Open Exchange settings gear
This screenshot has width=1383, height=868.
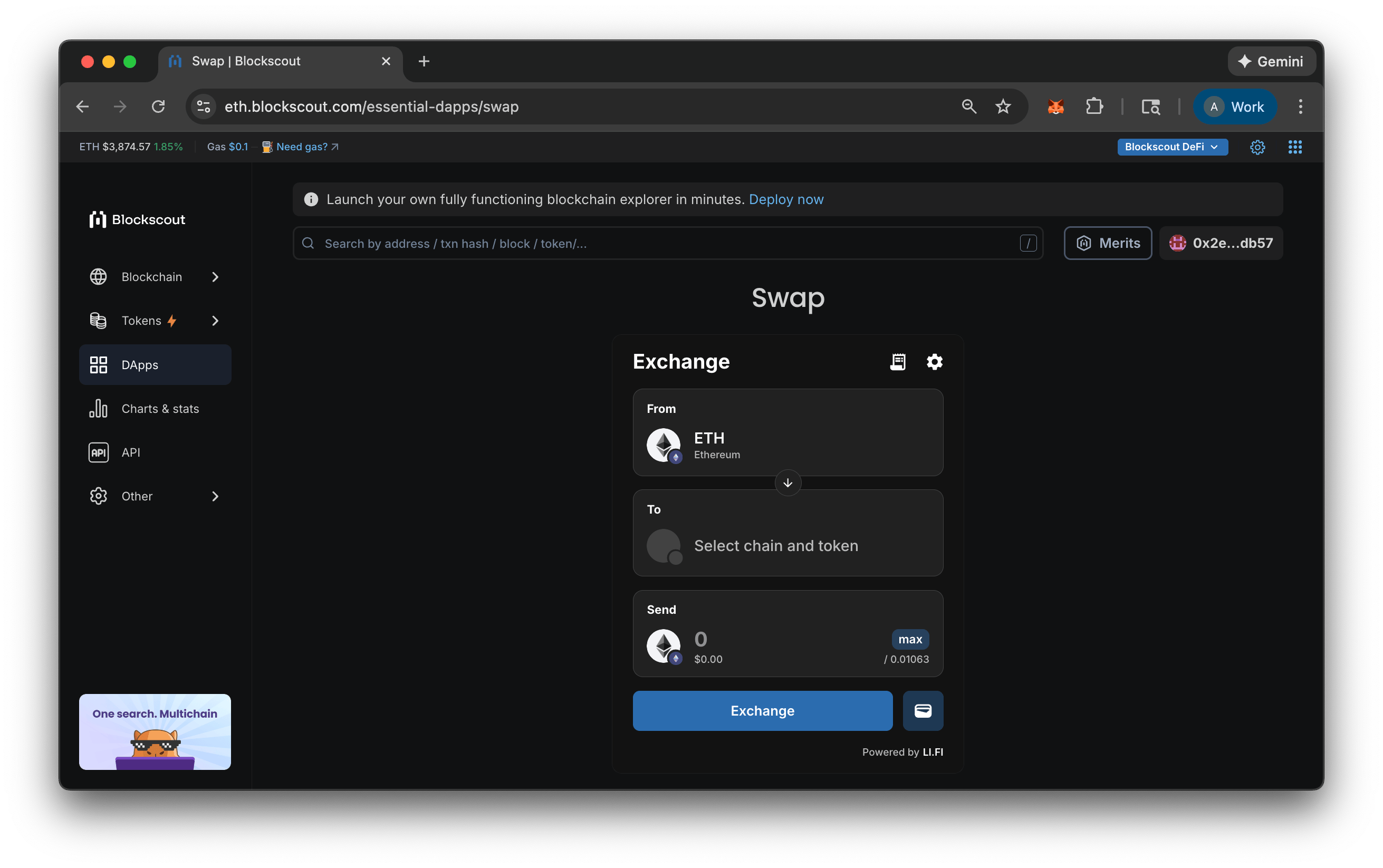point(934,362)
